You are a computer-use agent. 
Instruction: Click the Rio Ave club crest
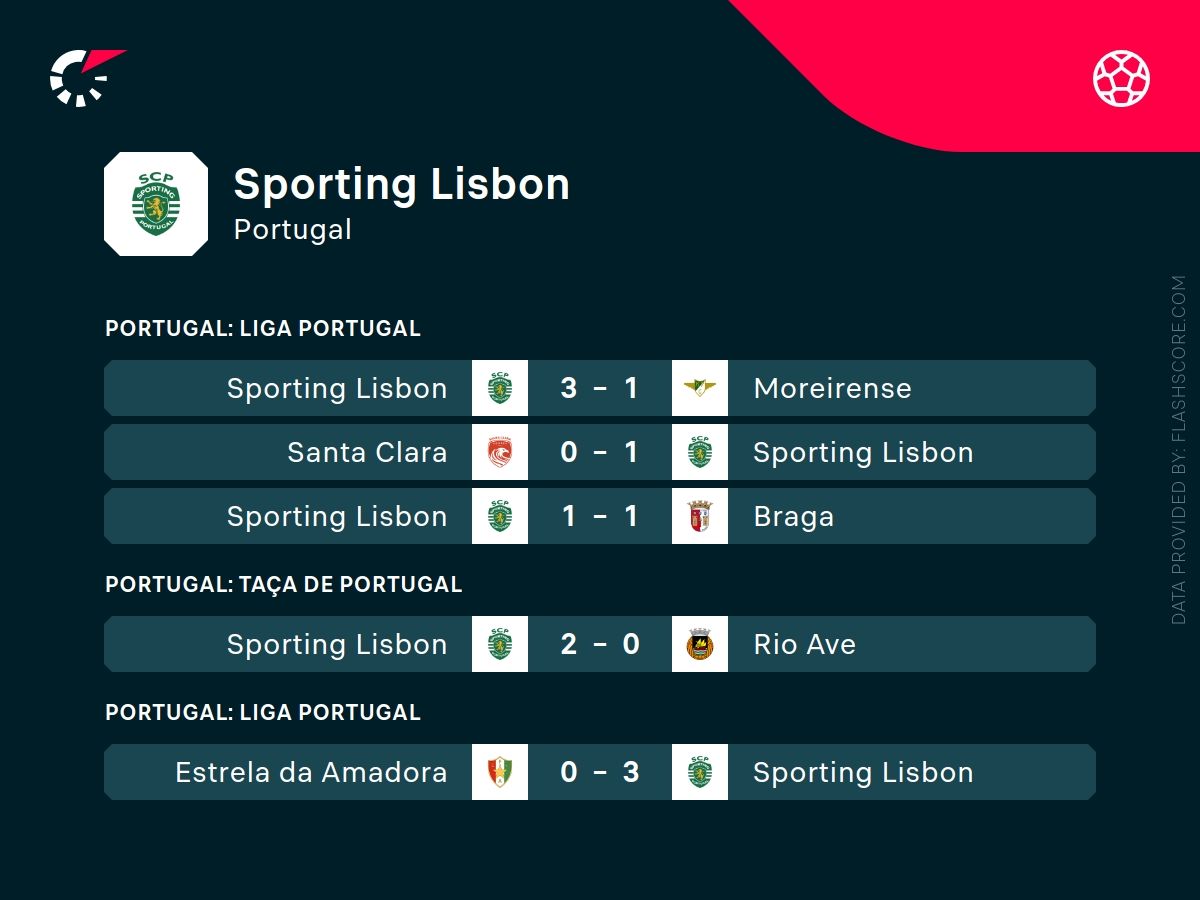tap(700, 644)
